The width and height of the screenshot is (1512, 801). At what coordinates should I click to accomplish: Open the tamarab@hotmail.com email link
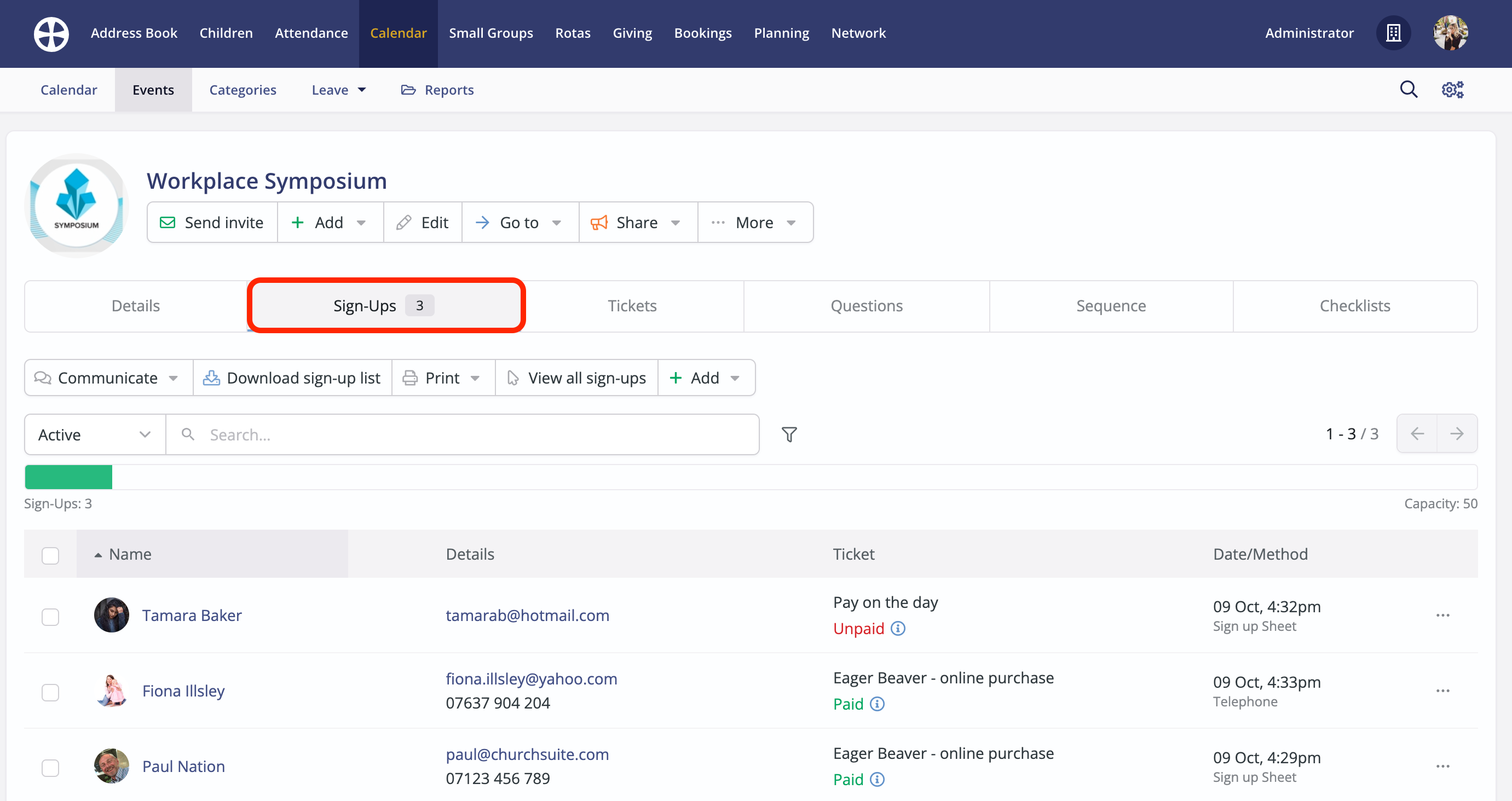click(x=527, y=615)
